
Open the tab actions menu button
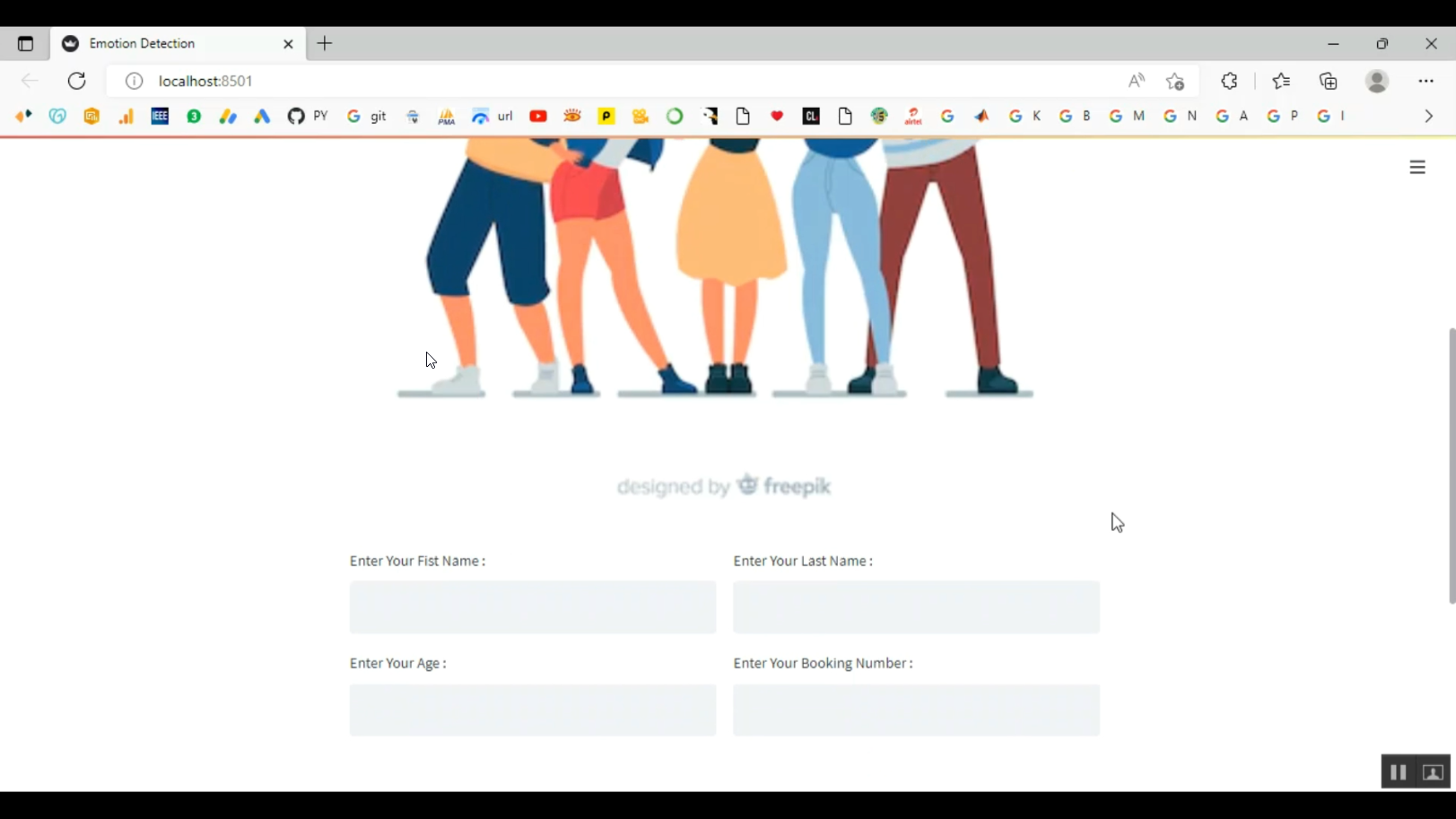click(25, 43)
